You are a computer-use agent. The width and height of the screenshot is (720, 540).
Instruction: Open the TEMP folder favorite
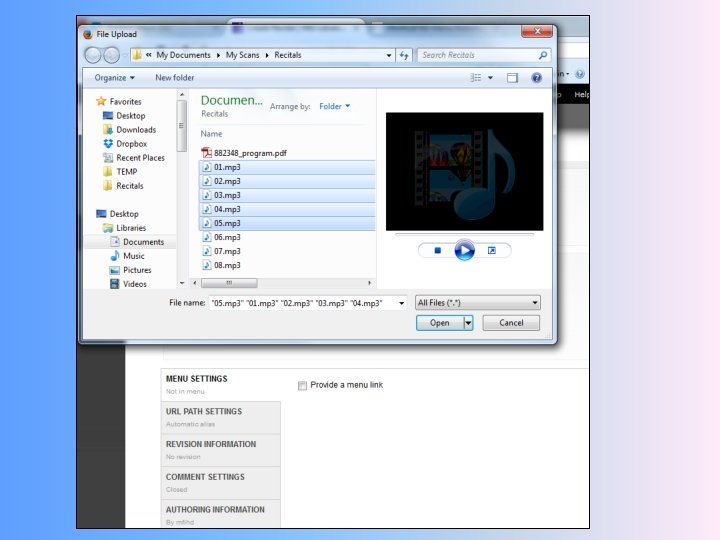coord(120,172)
